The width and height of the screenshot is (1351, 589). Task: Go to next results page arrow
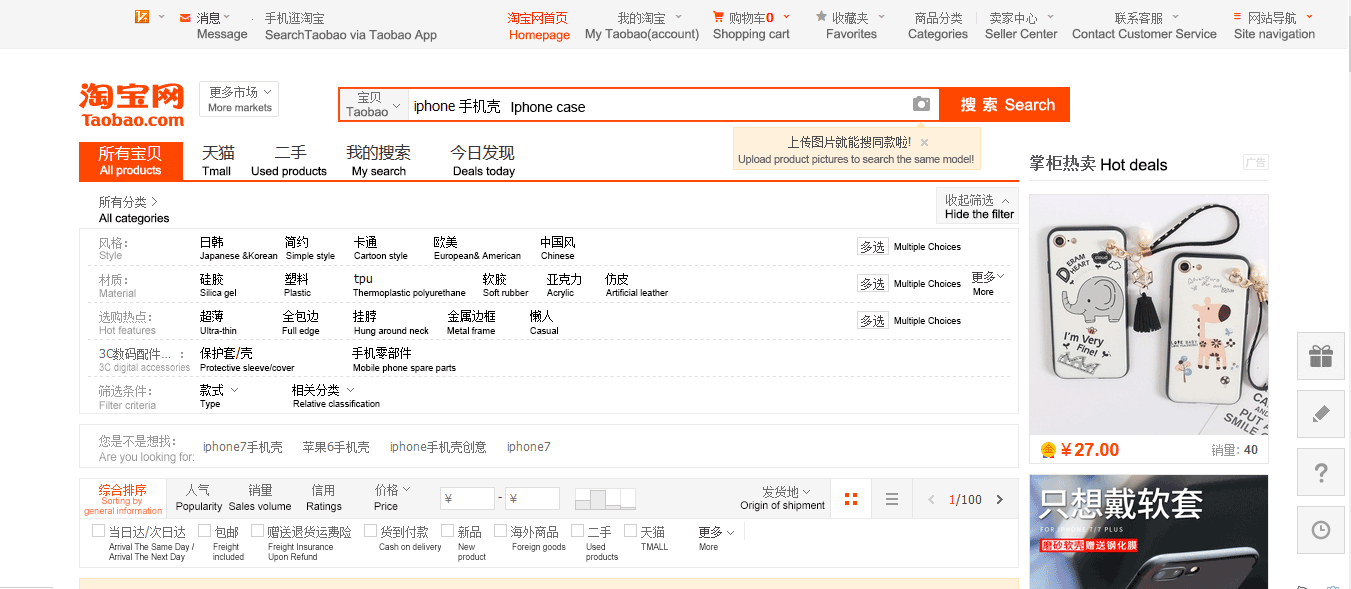999,499
